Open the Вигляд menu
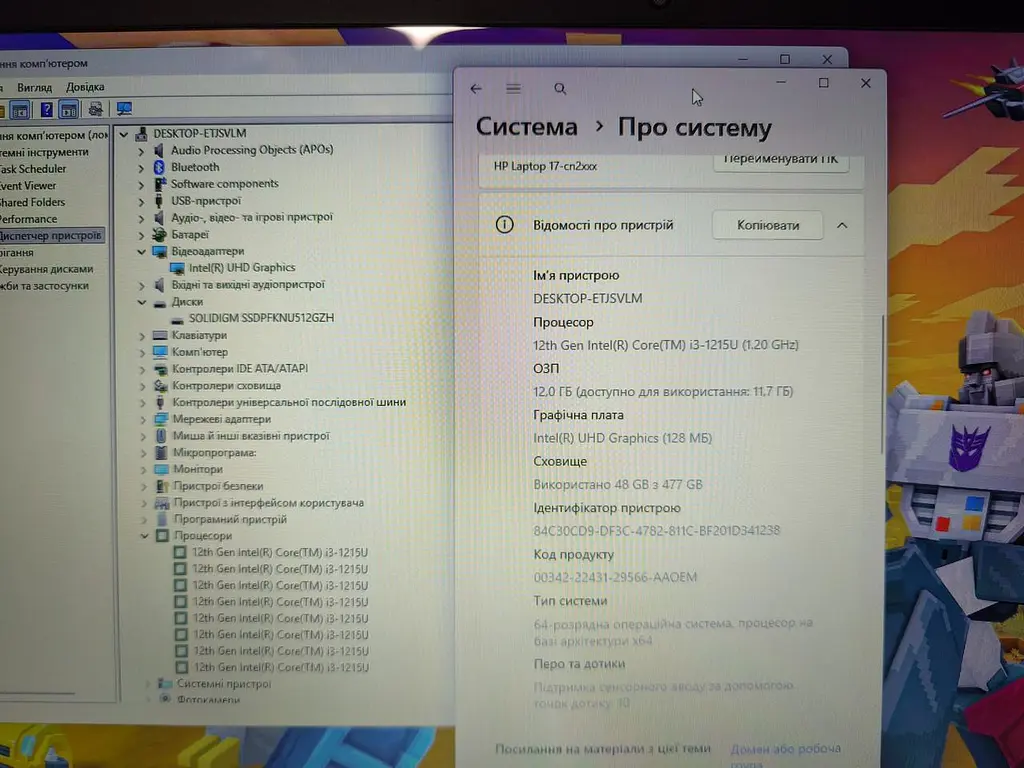Image resolution: width=1024 pixels, height=768 pixels. (35, 87)
